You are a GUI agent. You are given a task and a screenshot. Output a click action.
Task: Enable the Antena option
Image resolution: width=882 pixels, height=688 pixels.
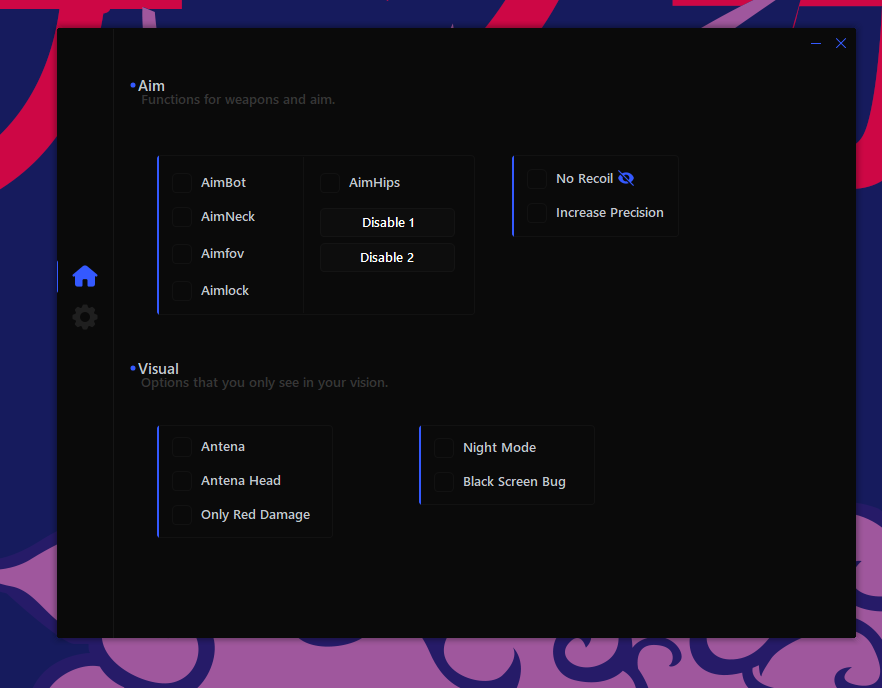click(181, 447)
